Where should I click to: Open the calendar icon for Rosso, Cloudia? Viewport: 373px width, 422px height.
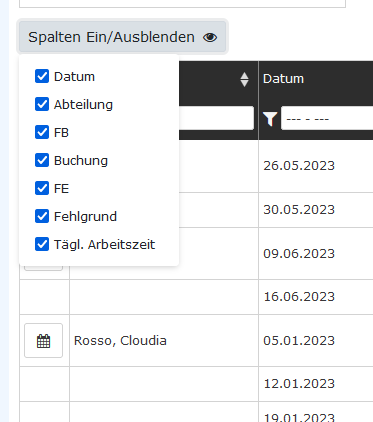43,341
